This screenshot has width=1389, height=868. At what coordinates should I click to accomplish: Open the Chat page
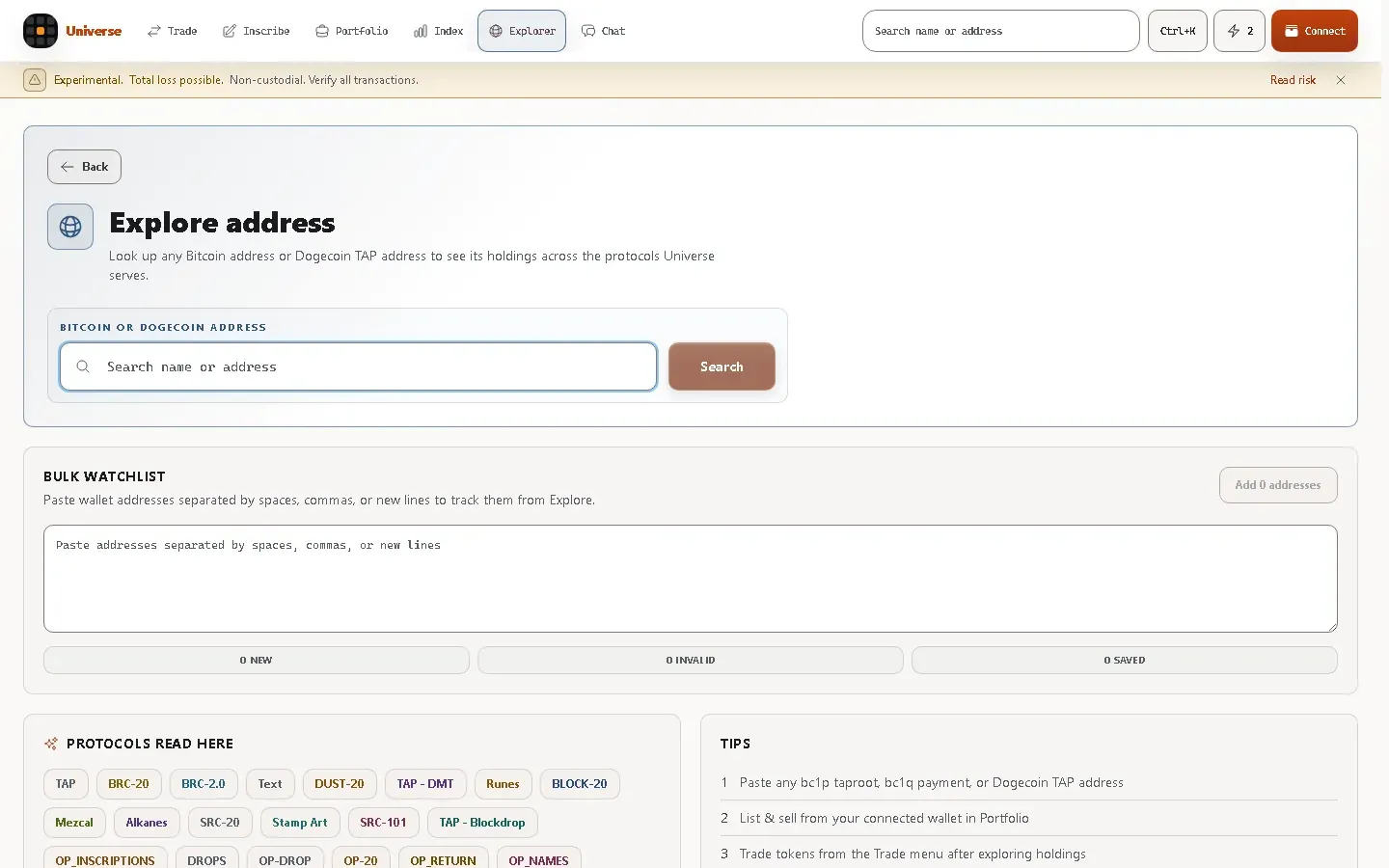coord(604,31)
